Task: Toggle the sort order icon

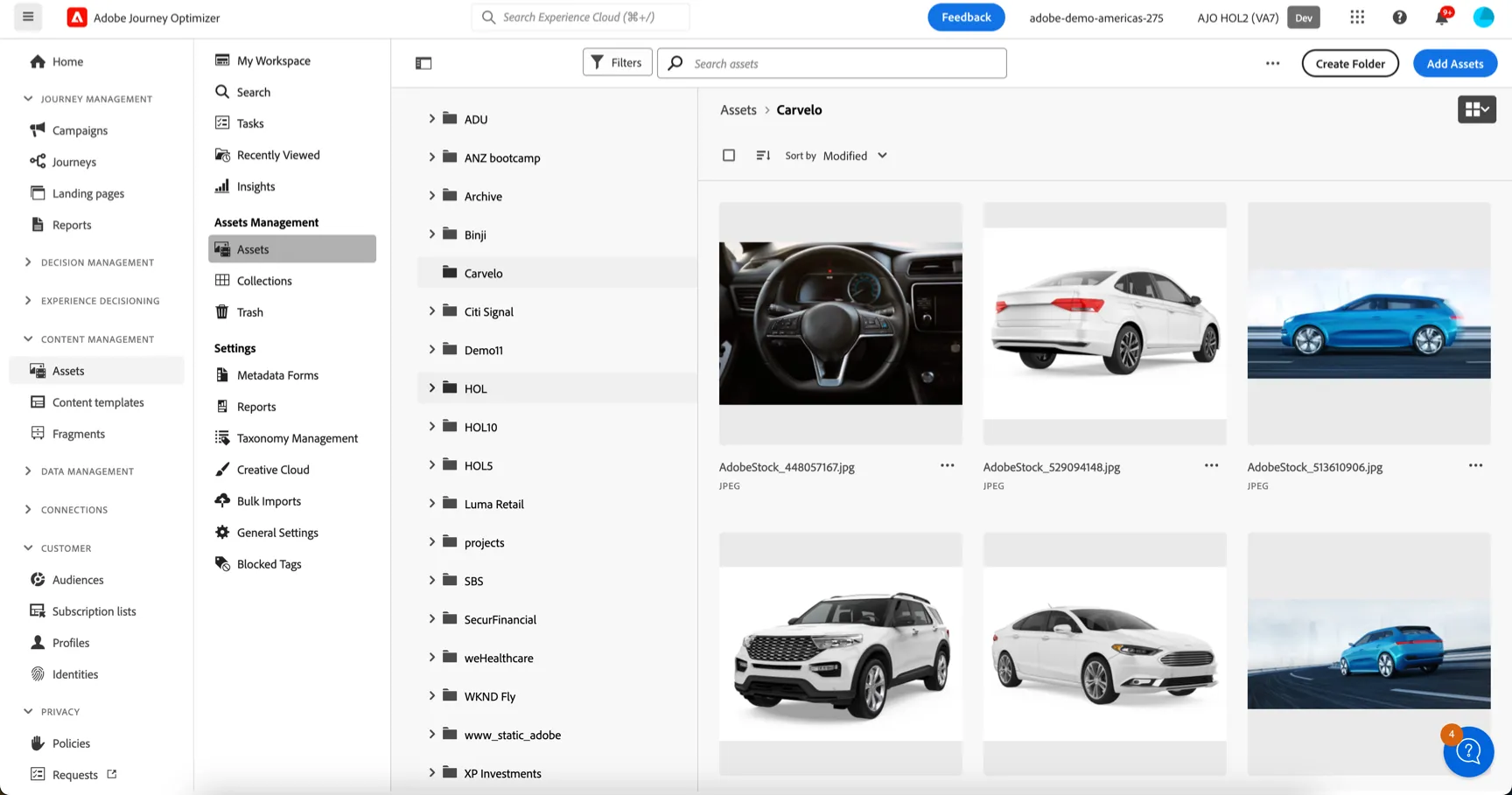Action: pyautogui.click(x=763, y=155)
